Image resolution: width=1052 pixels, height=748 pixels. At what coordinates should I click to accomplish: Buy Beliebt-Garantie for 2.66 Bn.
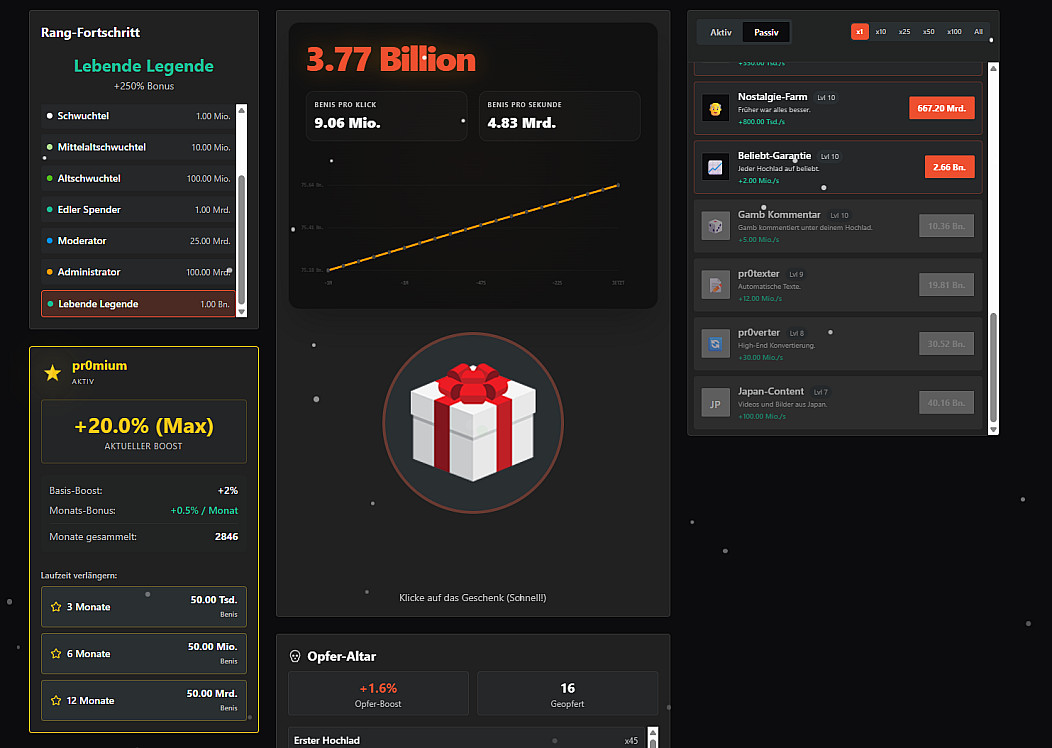[949, 167]
